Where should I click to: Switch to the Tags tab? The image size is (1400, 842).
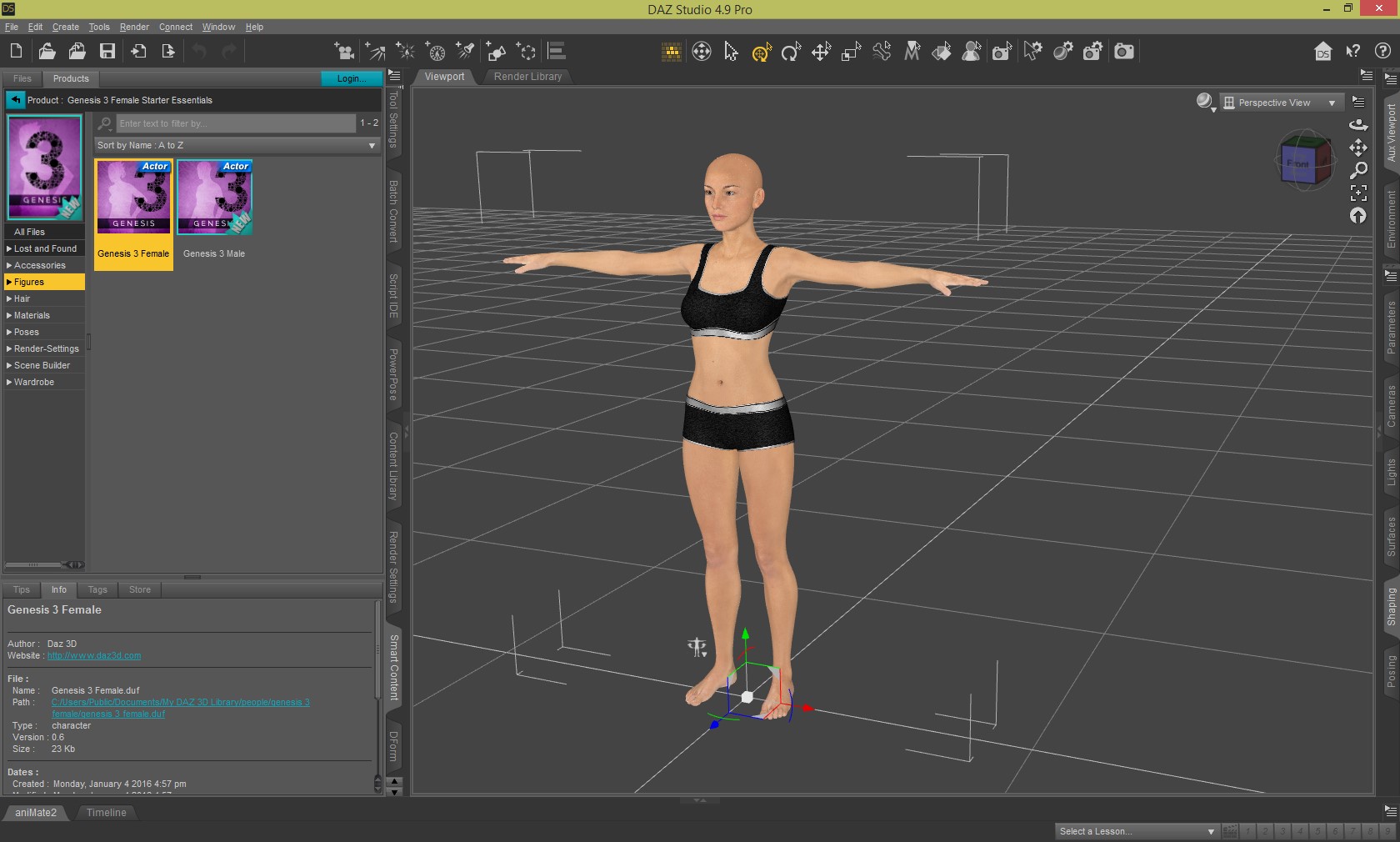(x=97, y=589)
